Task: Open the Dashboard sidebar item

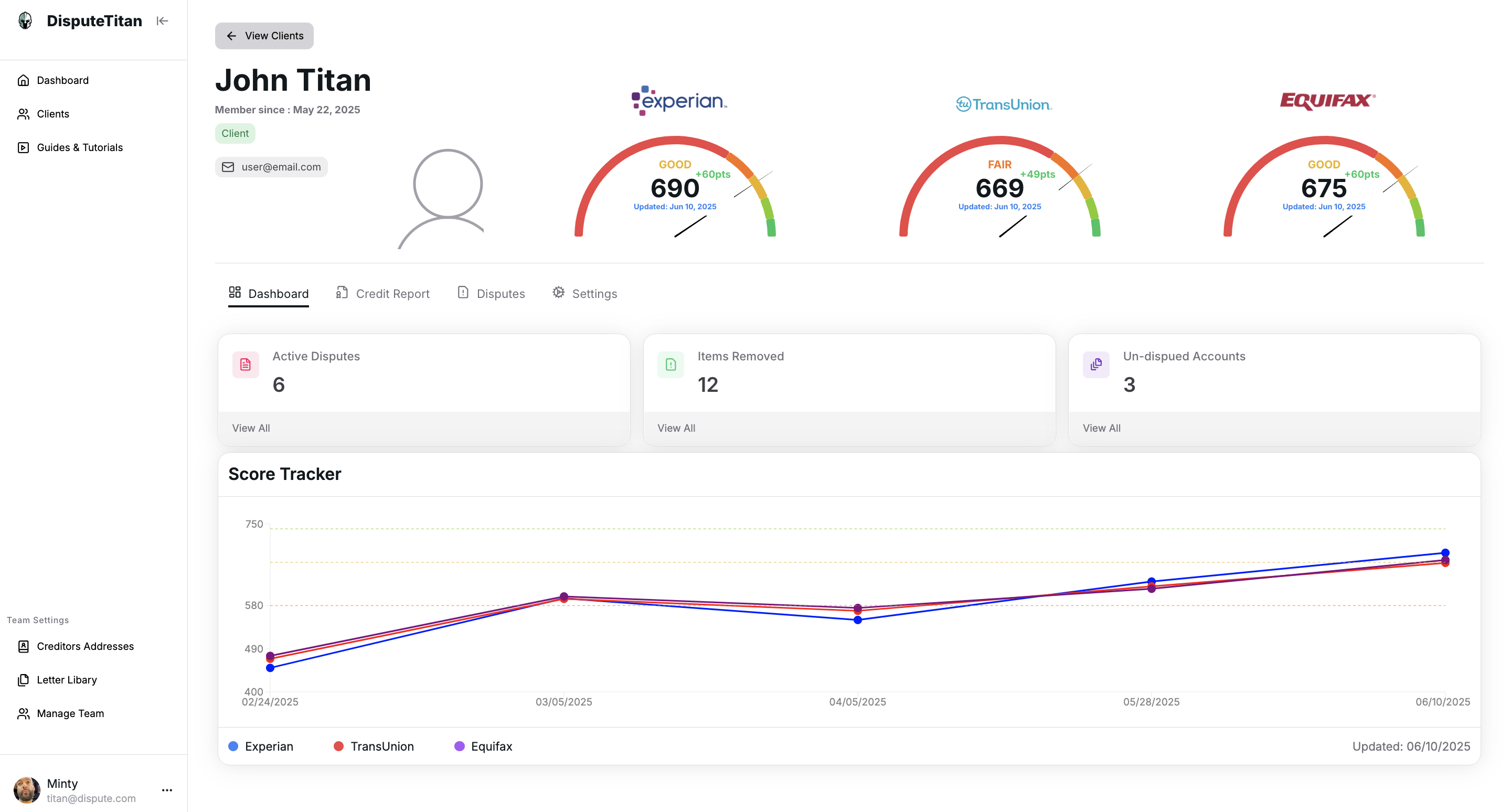Action: click(x=94, y=80)
